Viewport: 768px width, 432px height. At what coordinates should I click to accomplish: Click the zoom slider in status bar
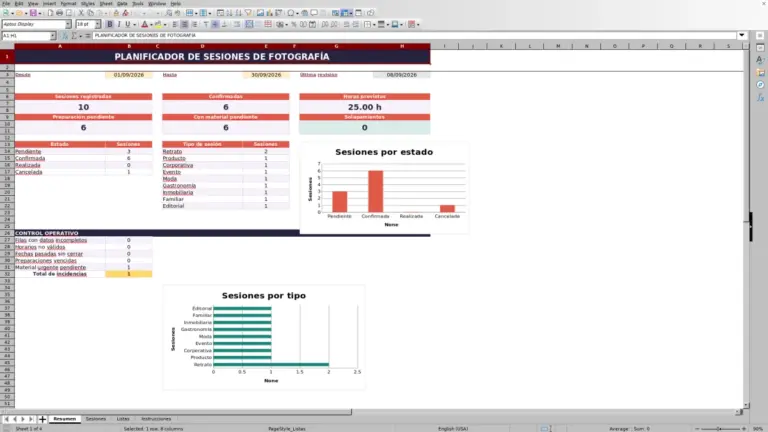tap(720, 429)
